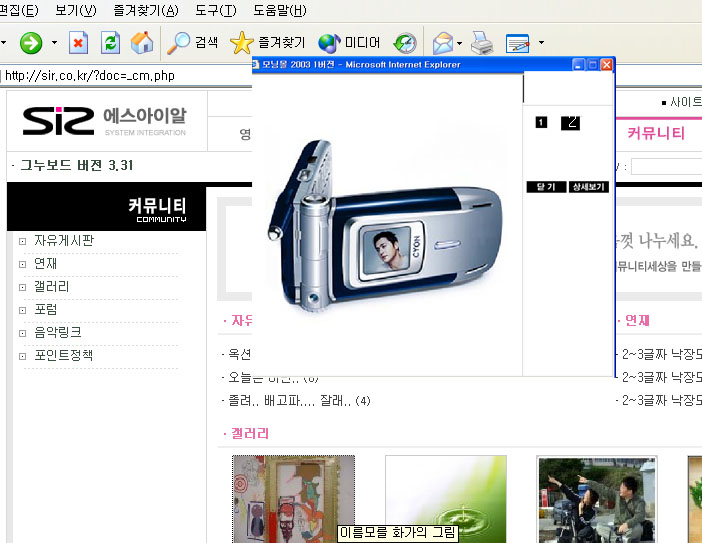Go to Home page icon
The image size is (702, 543).
pyautogui.click(x=142, y=43)
